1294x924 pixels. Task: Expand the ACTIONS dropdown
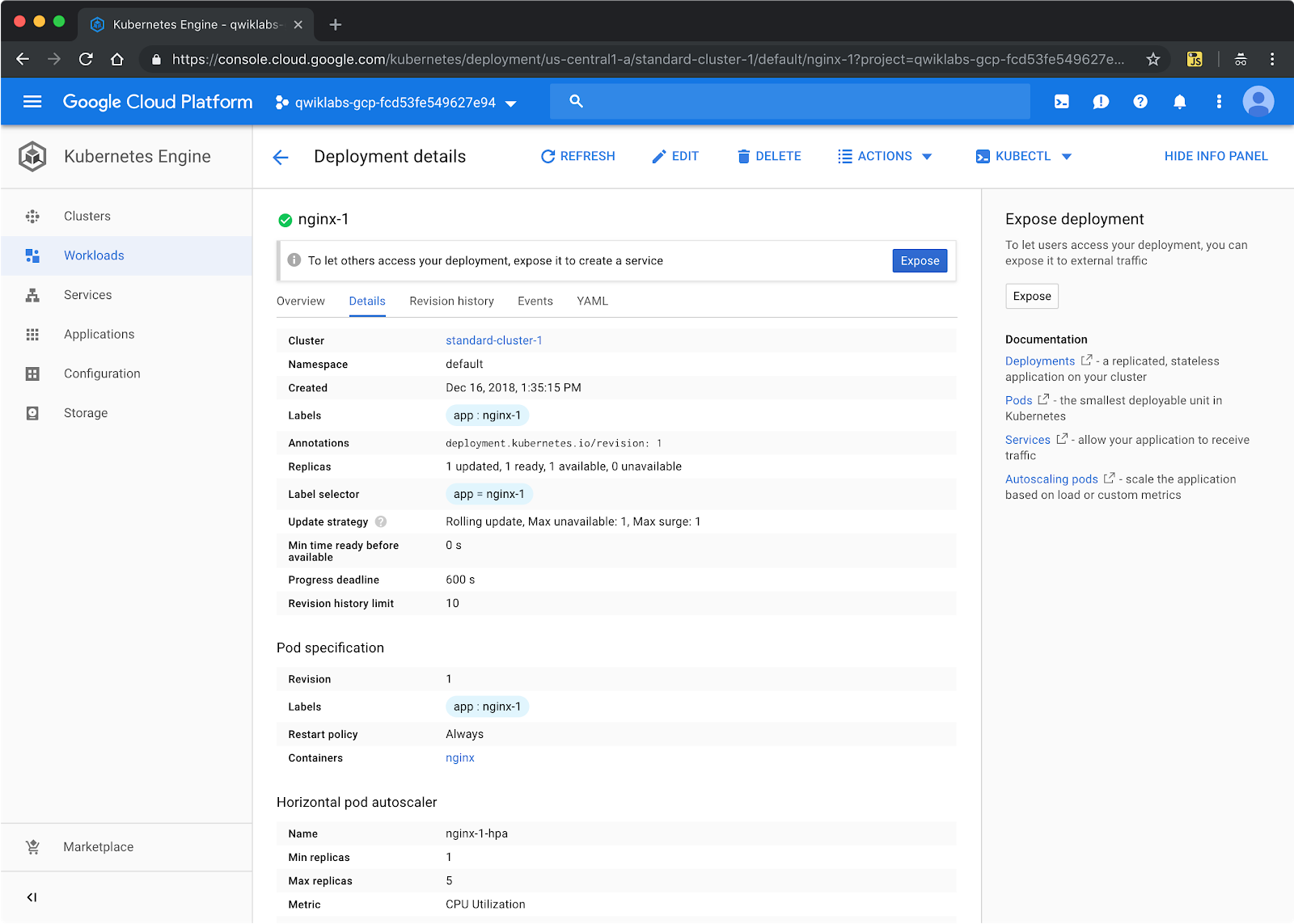[885, 157]
